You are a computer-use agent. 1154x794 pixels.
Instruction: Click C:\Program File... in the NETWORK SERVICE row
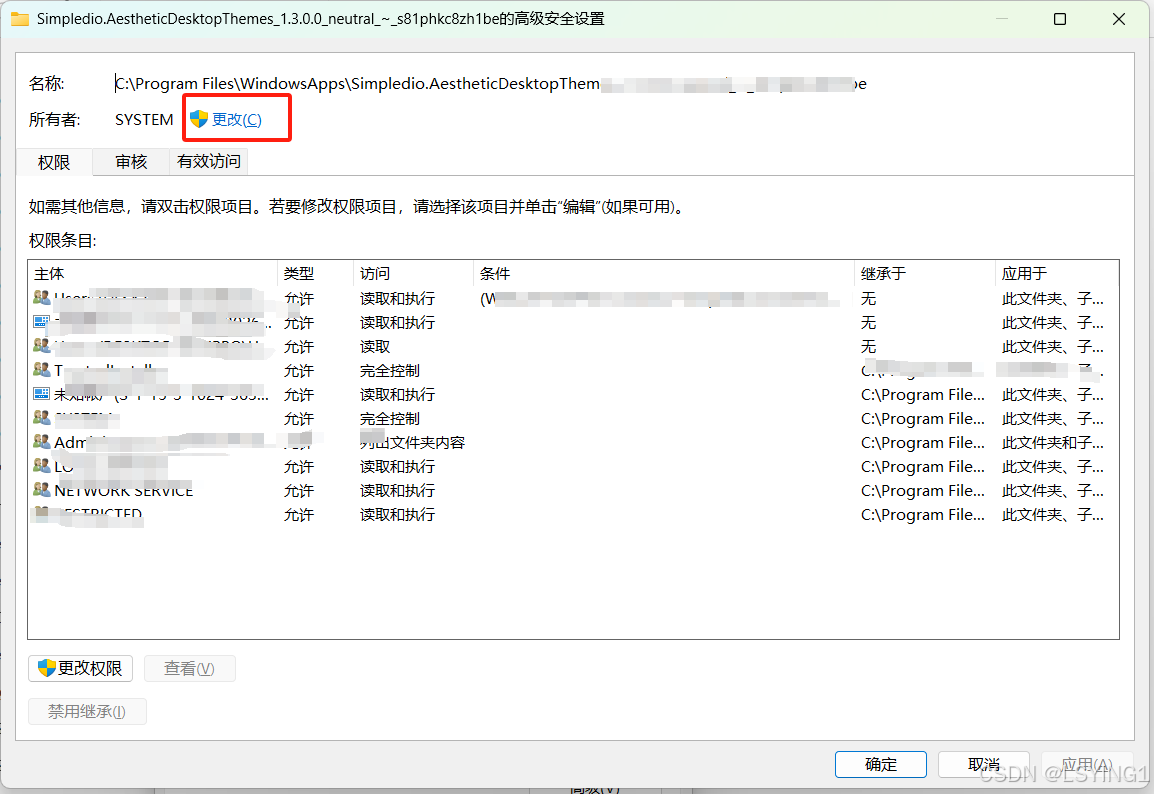pos(922,491)
